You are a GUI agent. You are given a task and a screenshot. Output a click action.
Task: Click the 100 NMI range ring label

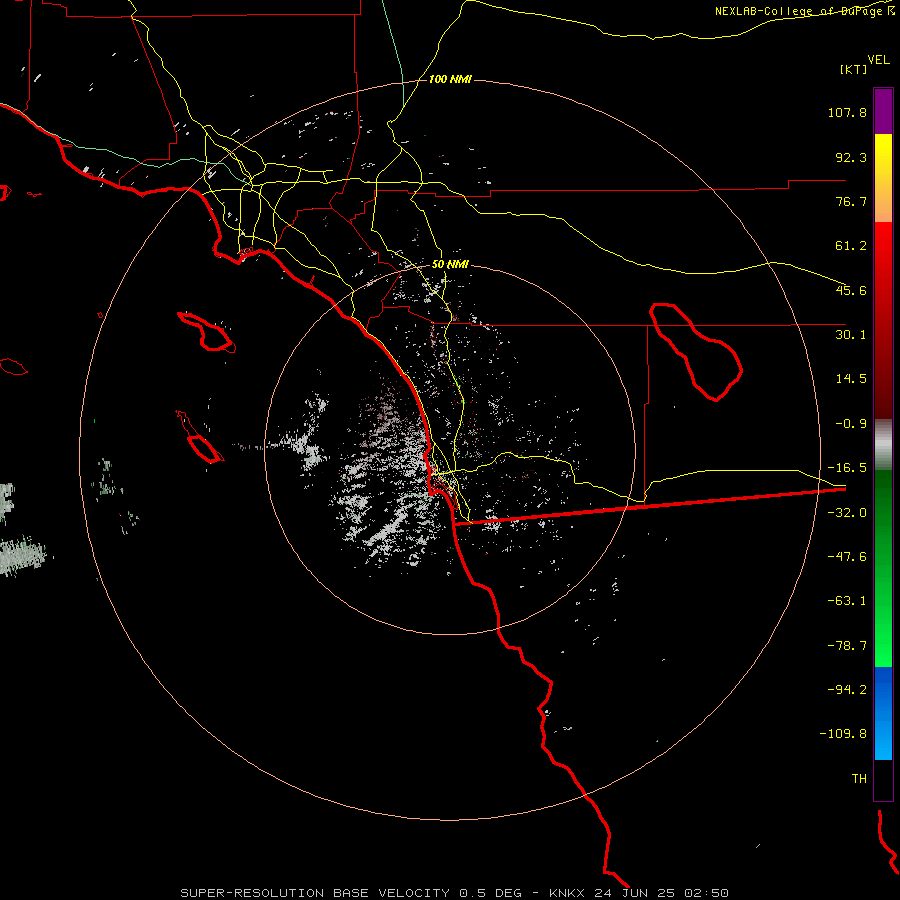click(x=450, y=79)
